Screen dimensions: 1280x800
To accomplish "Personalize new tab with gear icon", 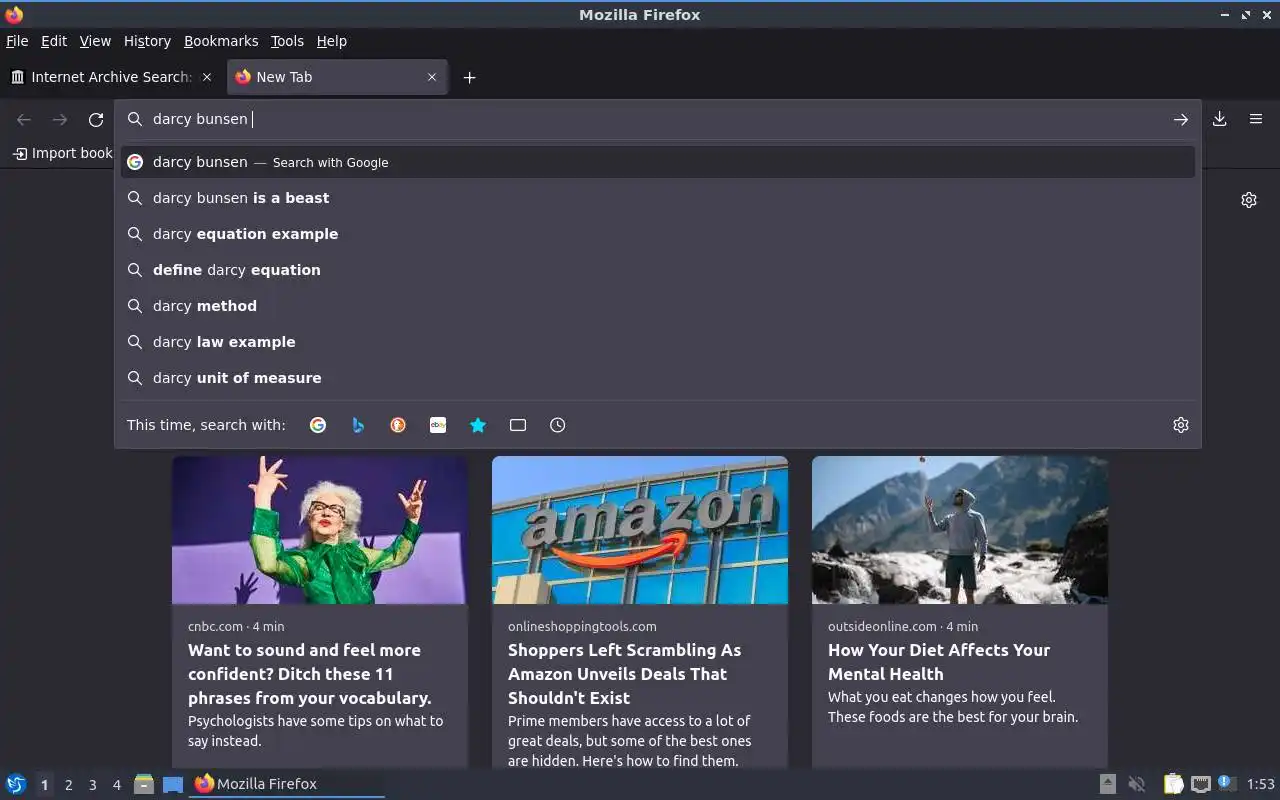I will pos(1249,200).
